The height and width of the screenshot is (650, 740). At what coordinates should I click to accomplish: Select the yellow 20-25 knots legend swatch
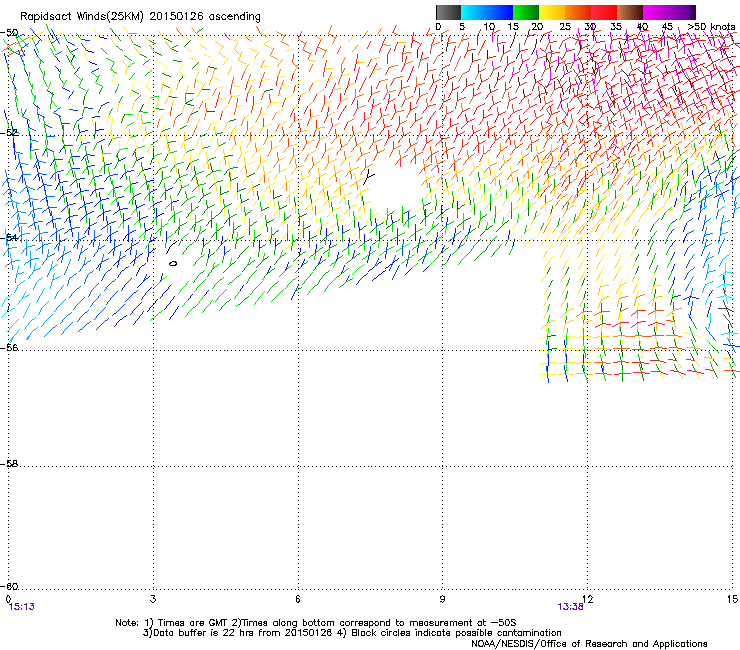tap(552, 12)
